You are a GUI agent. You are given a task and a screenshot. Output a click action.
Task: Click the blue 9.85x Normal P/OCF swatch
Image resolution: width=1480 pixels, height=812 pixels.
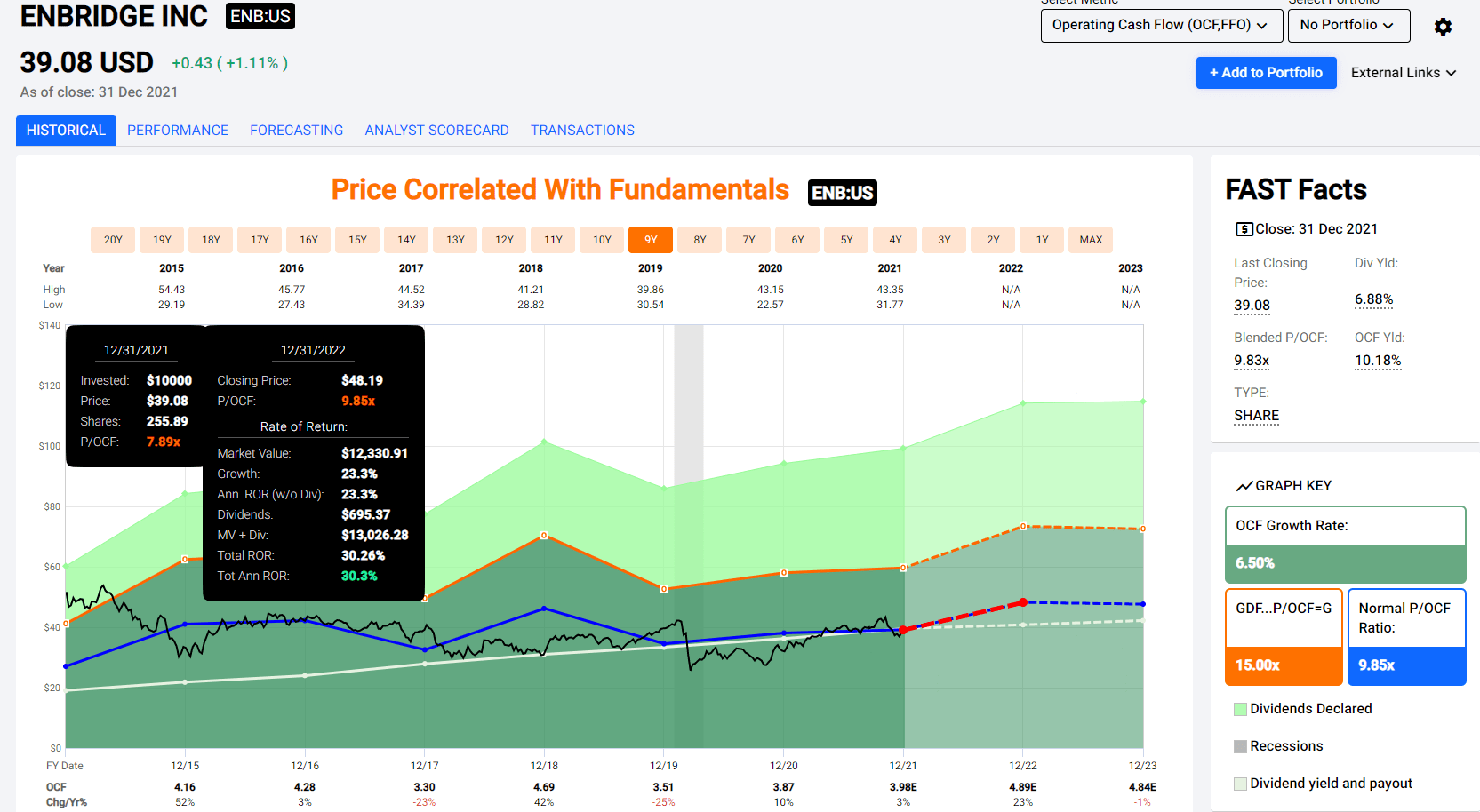(1406, 665)
